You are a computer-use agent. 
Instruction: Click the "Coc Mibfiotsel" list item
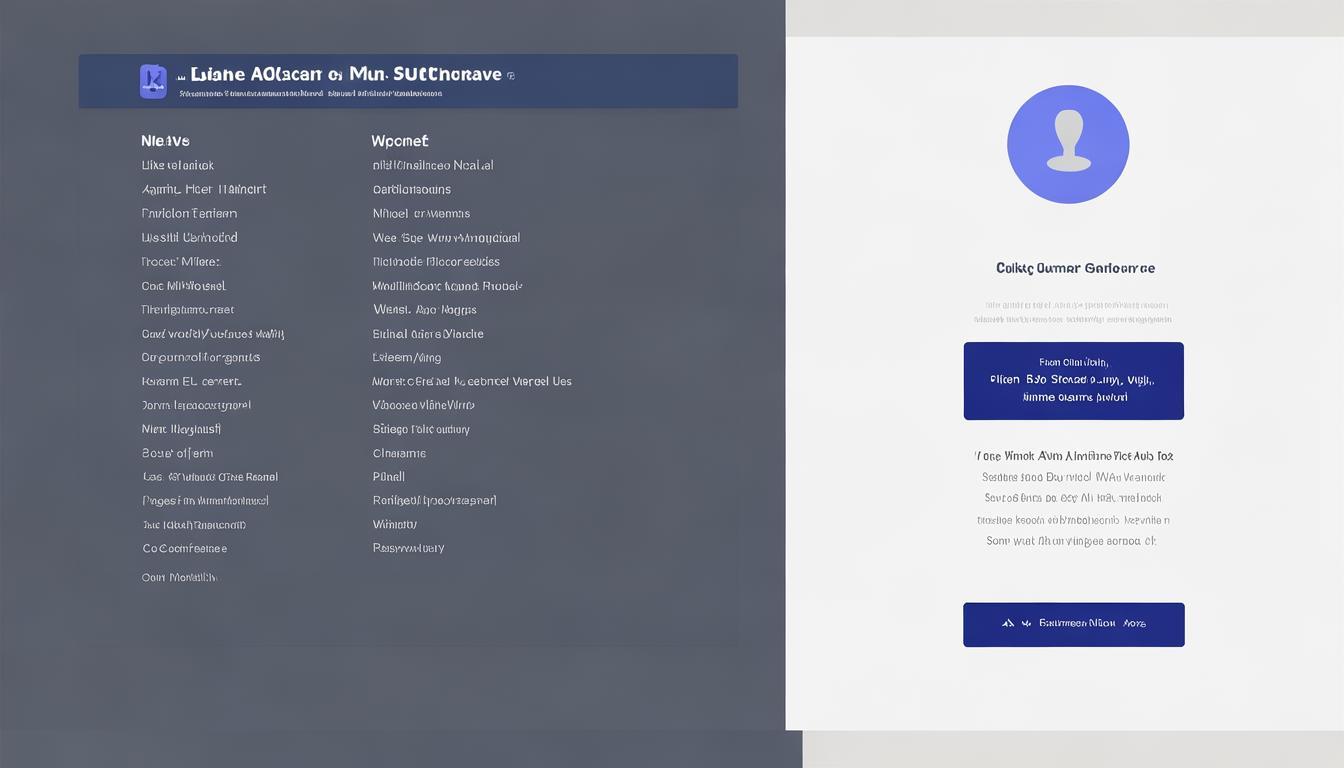(x=183, y=286)
